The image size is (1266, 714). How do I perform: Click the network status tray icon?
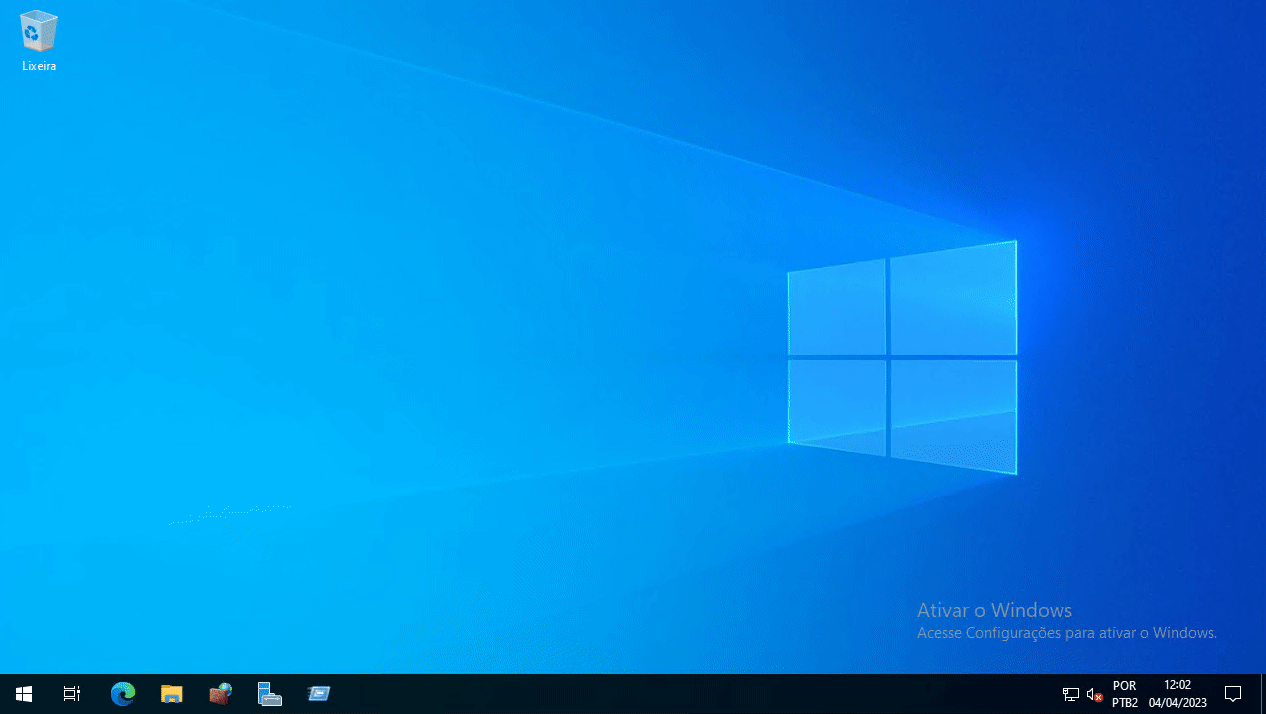click(x=1069, y=693)
